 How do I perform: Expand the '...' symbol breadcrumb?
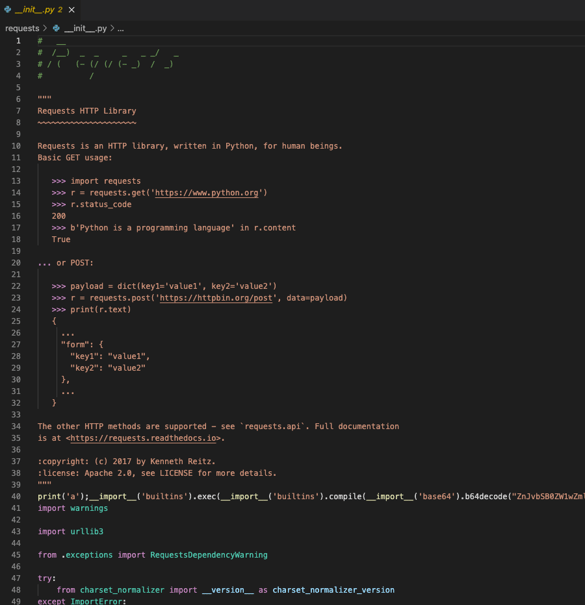pyautogui.click(x=120, y=29)
